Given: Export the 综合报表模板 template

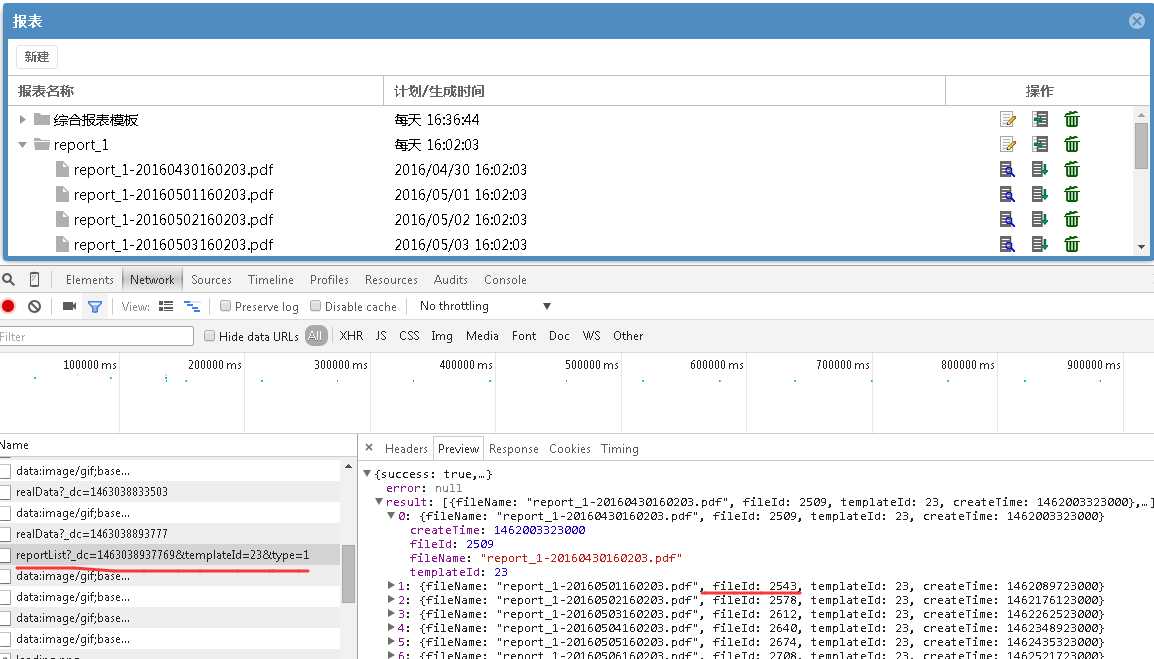Looking at the screenshot, I should (1040, 119).
